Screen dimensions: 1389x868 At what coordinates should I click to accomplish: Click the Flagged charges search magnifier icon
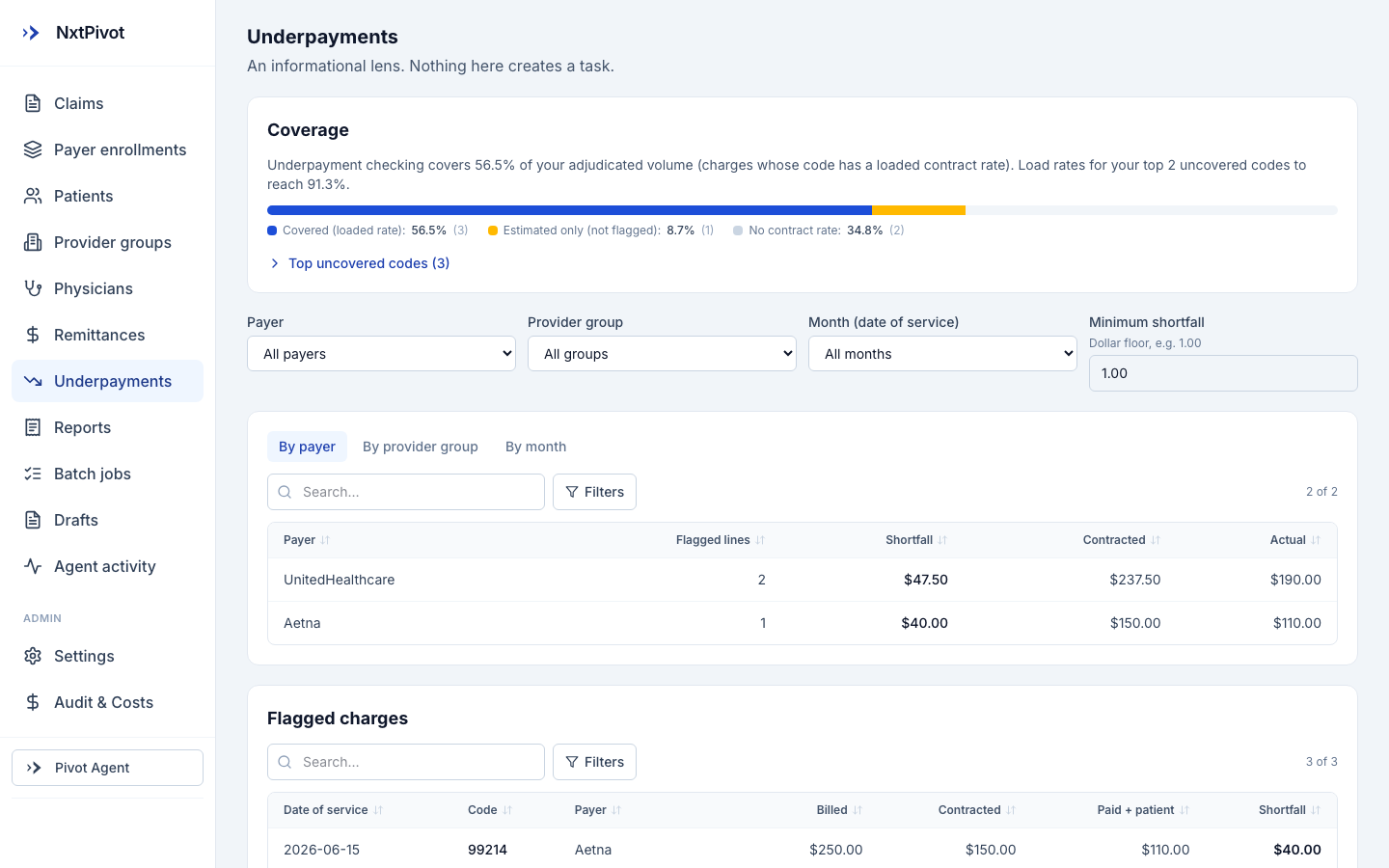(x=285, y=762)
